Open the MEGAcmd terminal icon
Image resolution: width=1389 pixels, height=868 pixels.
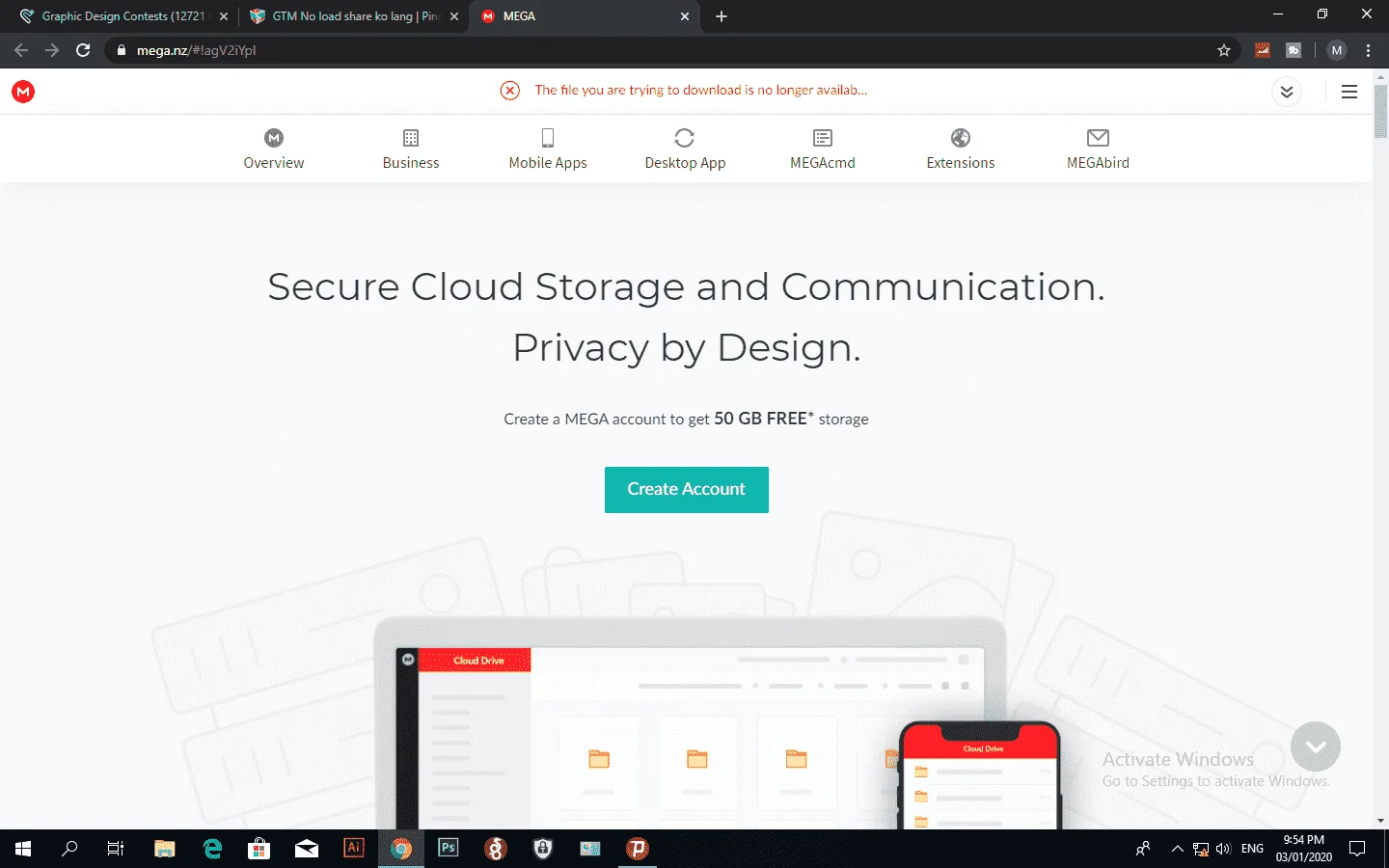click(x=823, y=138)
